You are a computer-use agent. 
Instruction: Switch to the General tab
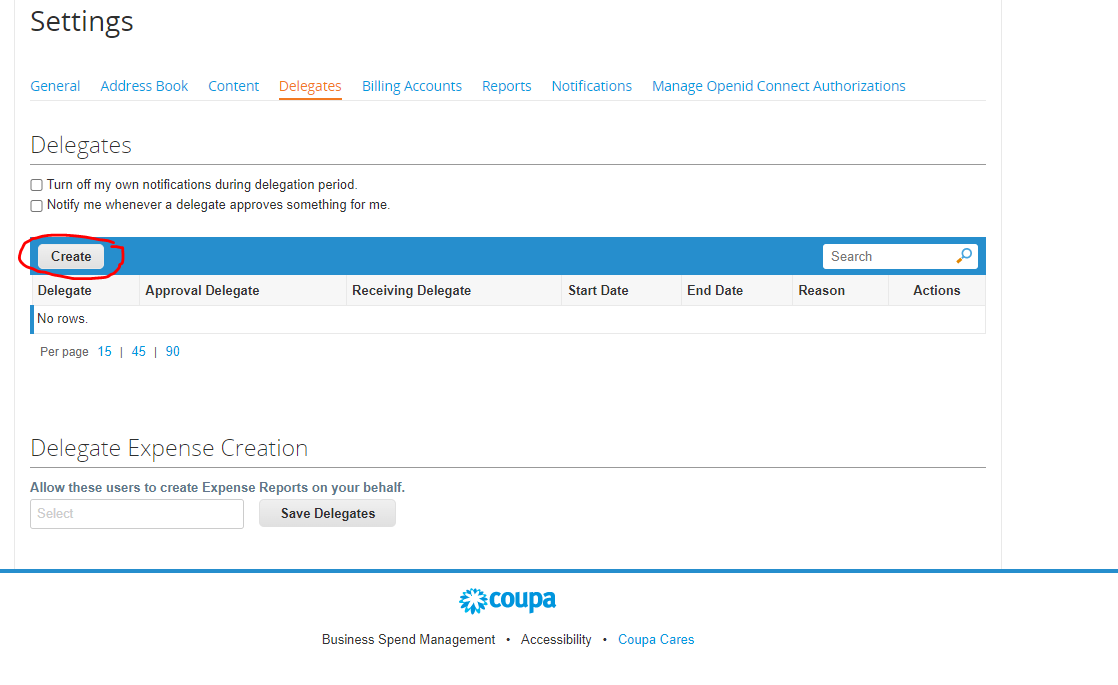coord(55,86)
